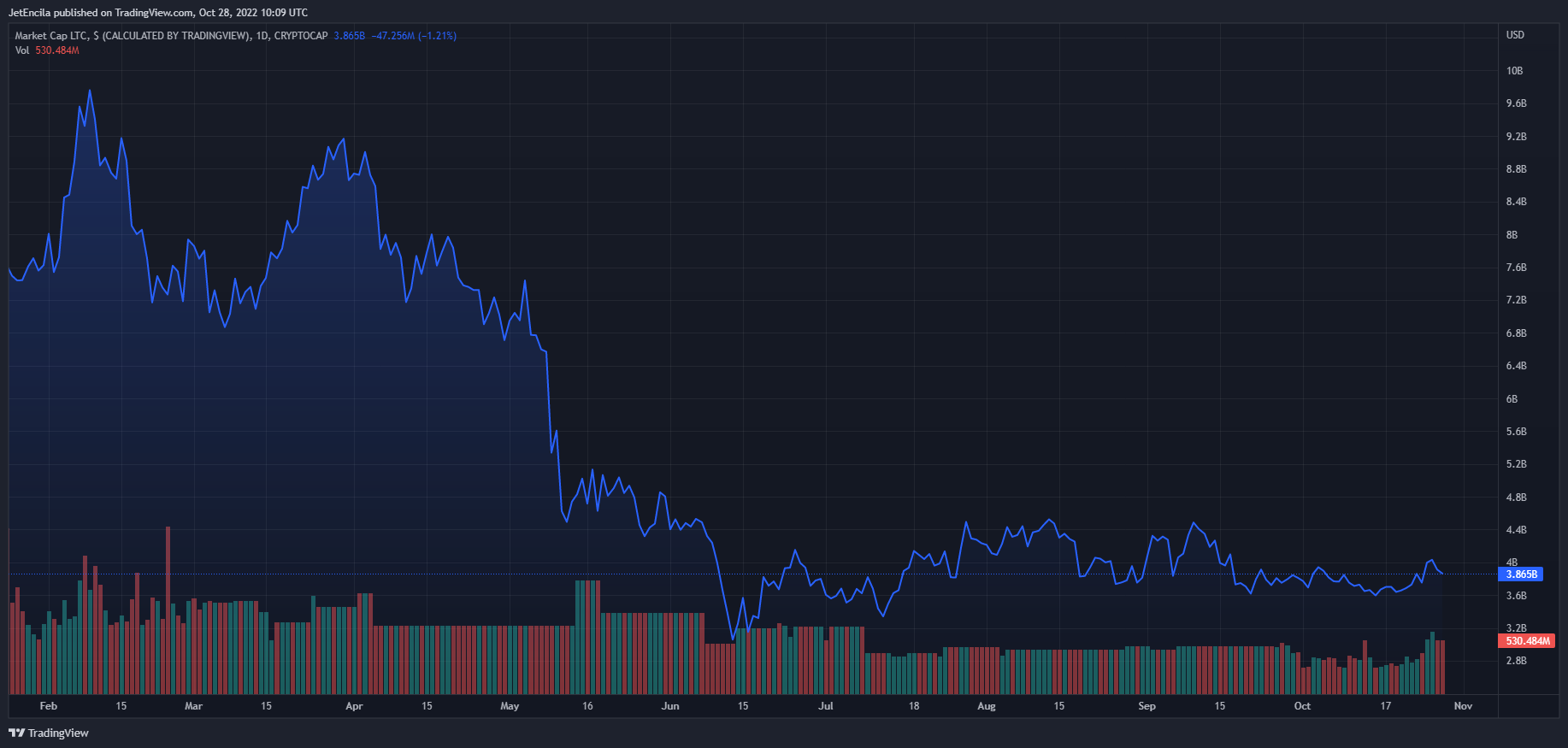Click the 9.2B price axis label
The image size is (1568, 748).
coord(1516,137)
